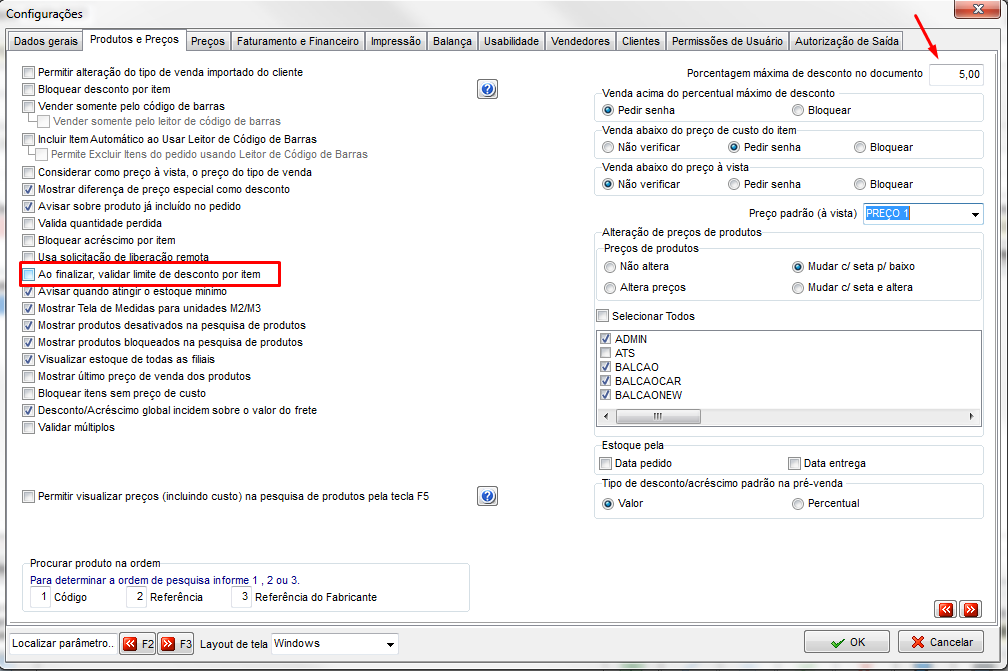Switch to the Dados gerais tab
Screen dimensions: 1008x671
coord(46,41)
